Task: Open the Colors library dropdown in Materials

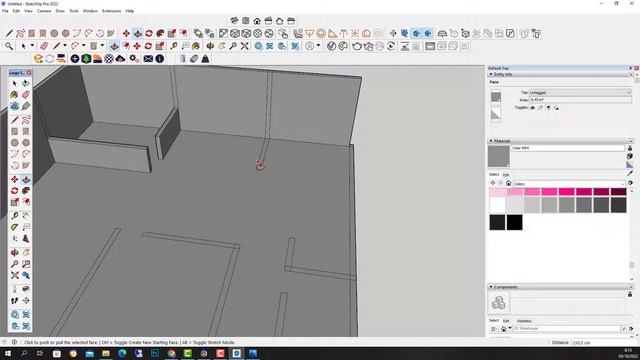Action: (x=569, y=184)
